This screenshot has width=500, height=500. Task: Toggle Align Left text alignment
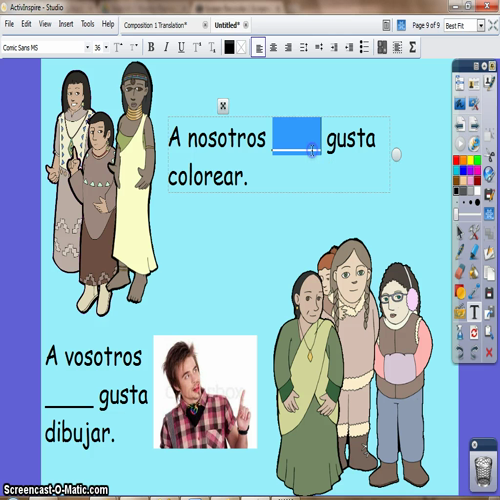(x=258, y=47)
